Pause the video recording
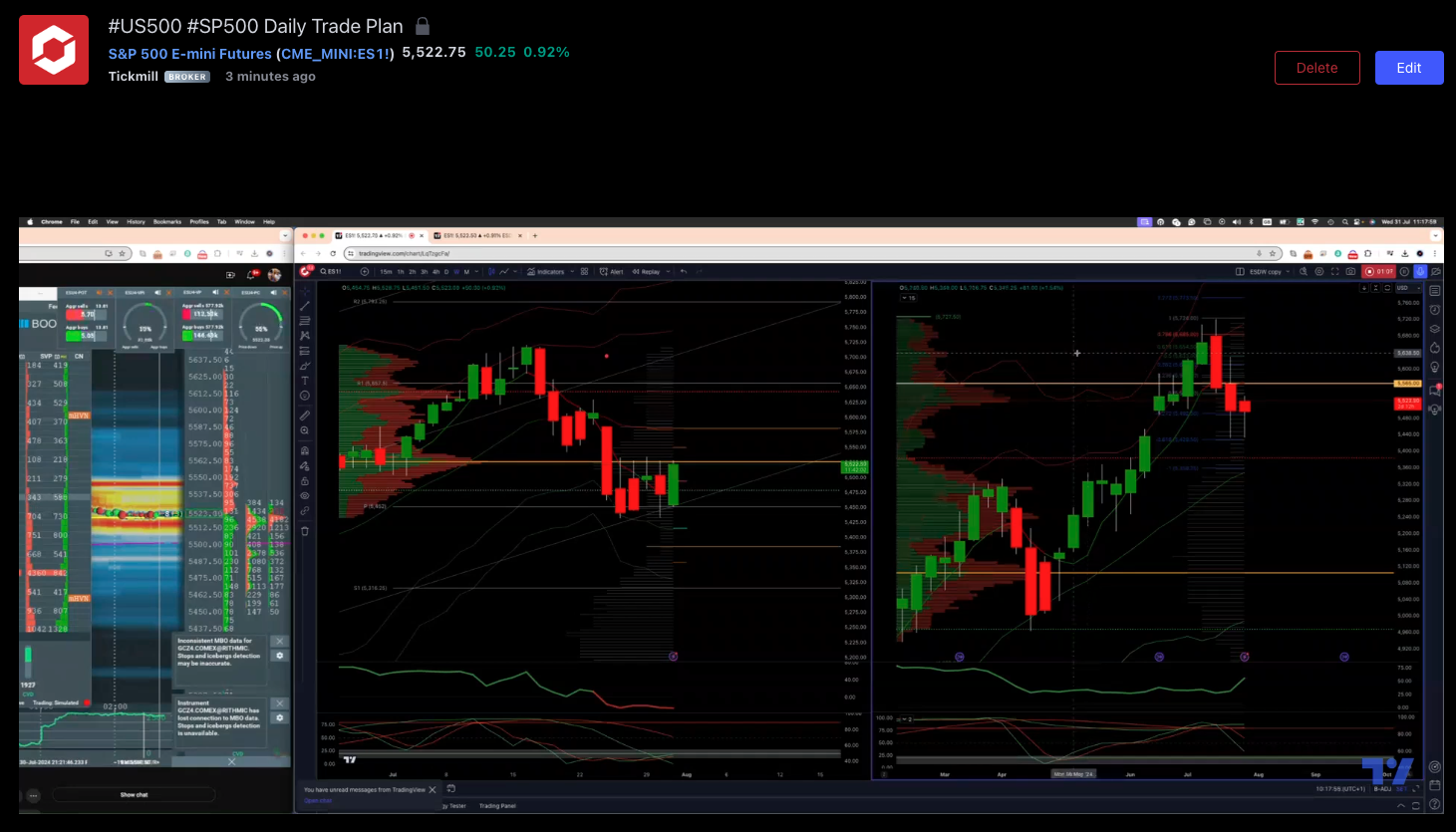1456x832 pixels. 1404,271
